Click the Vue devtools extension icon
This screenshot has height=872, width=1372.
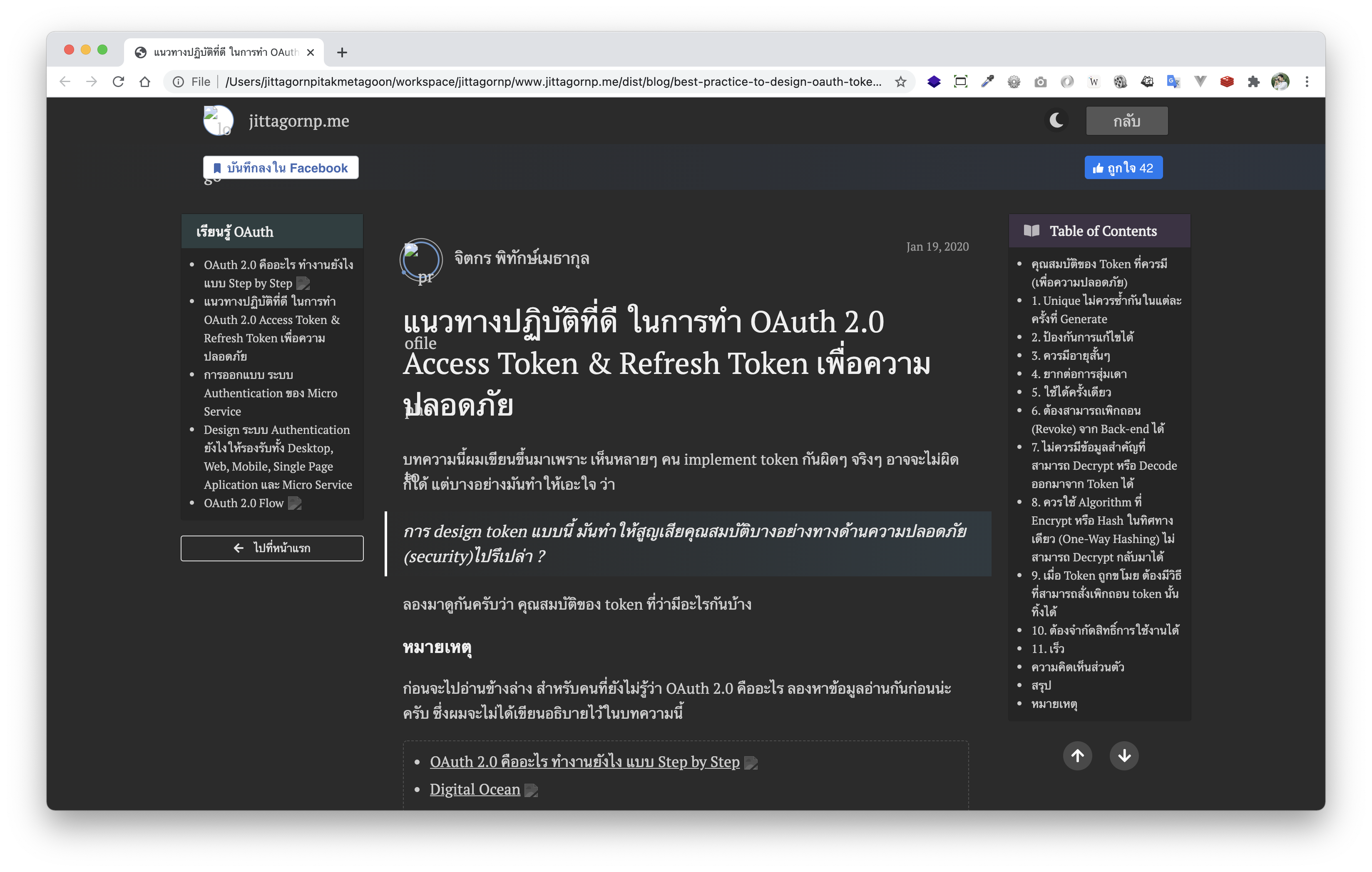click(1200, 82)
